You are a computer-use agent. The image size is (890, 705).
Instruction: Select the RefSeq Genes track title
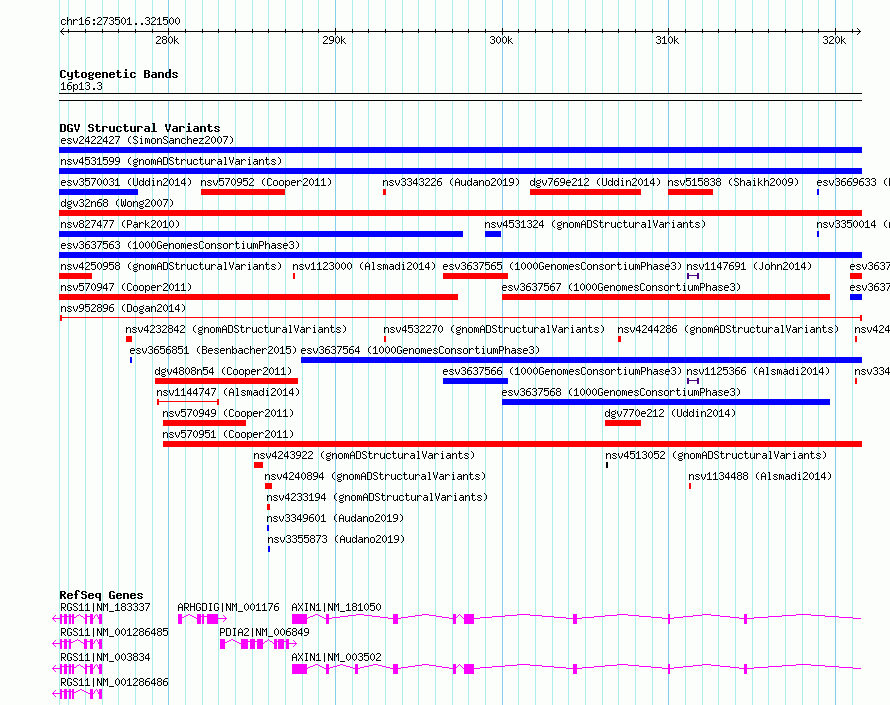click(101, 595)
